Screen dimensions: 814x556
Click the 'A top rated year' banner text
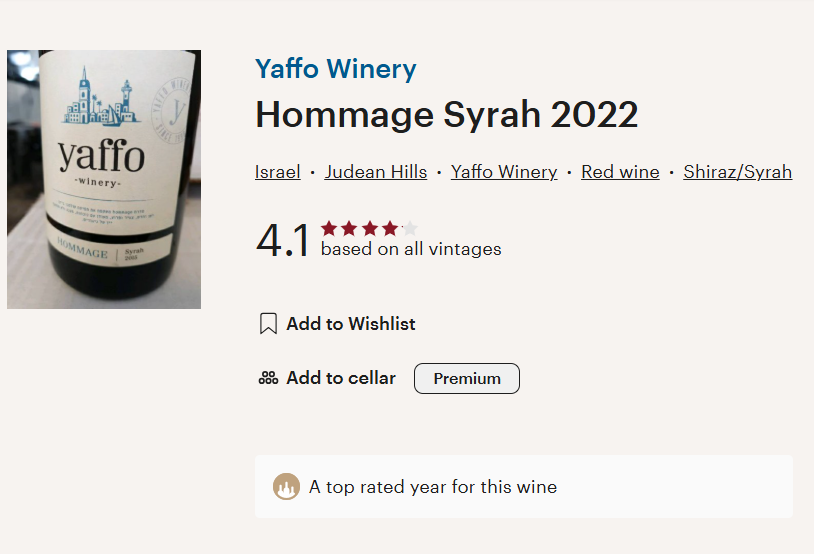tap(433, 488)
